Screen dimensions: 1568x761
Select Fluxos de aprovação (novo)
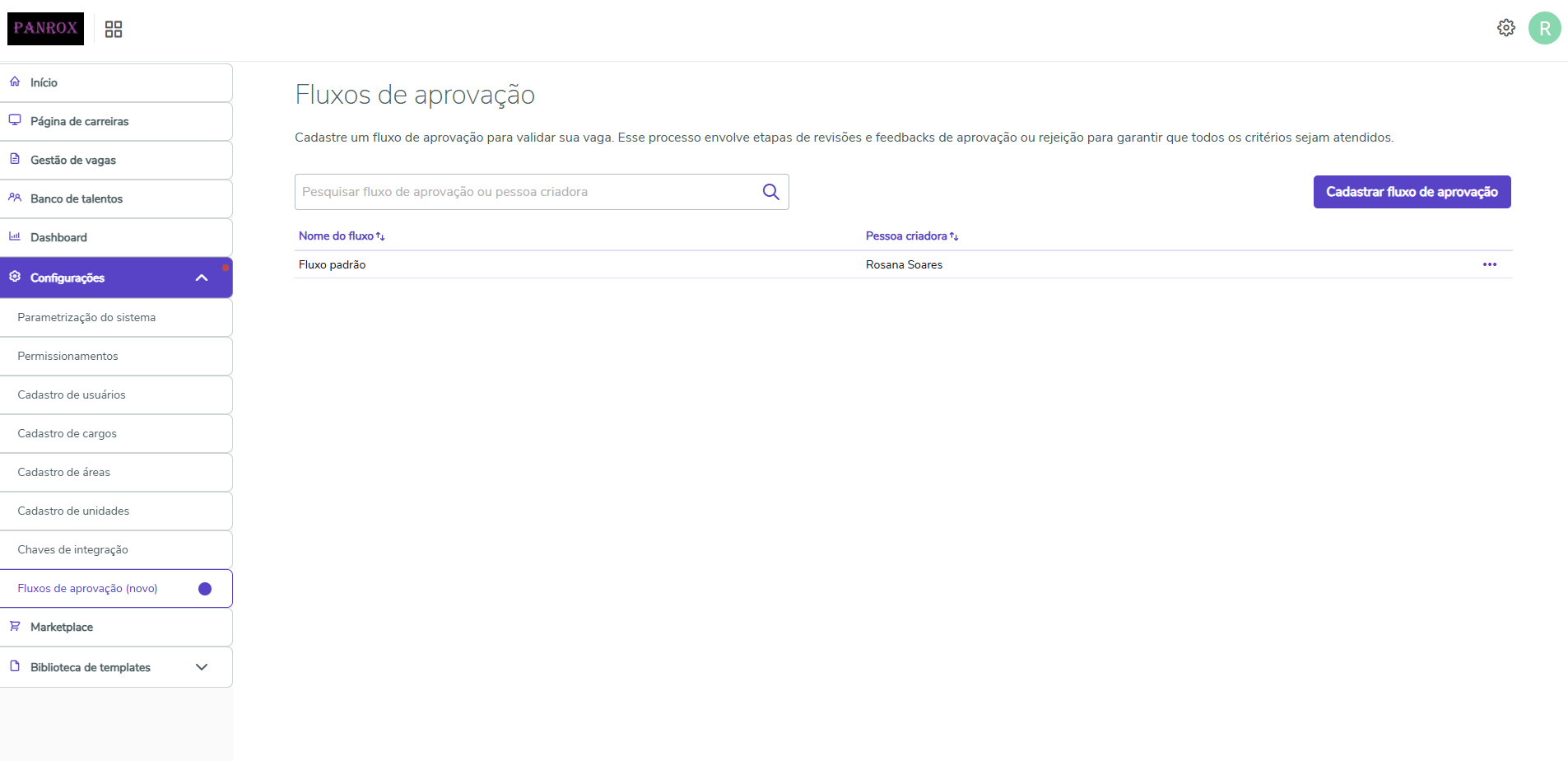116,588
